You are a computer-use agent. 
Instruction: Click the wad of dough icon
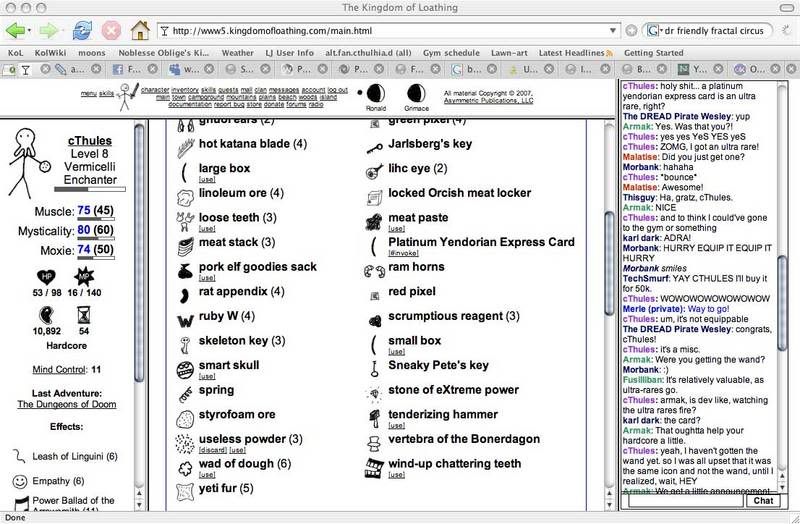pyautogui.click(x=185, y=468)
